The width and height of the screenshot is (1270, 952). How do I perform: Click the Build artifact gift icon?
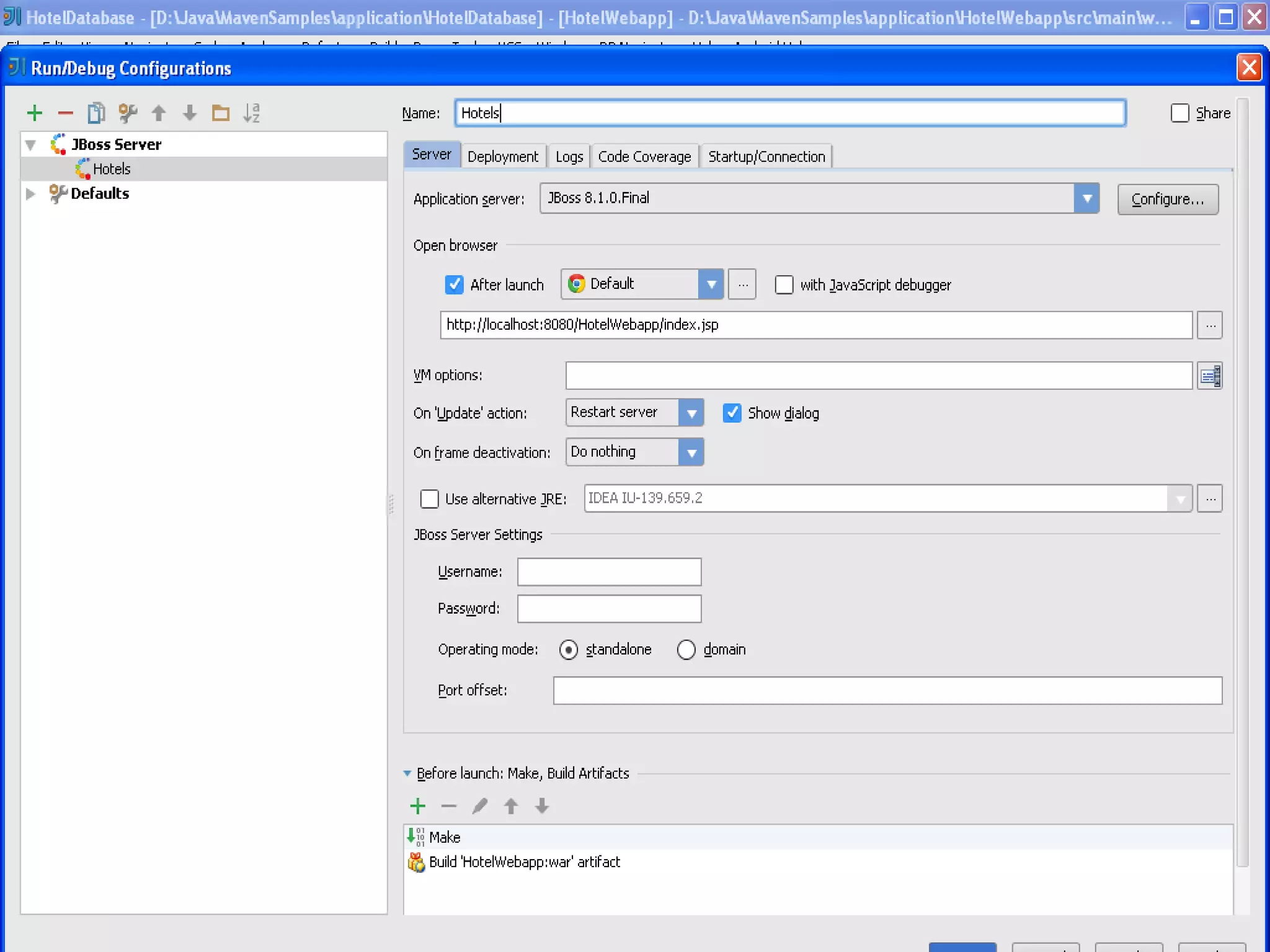click(x=416, y=862)
